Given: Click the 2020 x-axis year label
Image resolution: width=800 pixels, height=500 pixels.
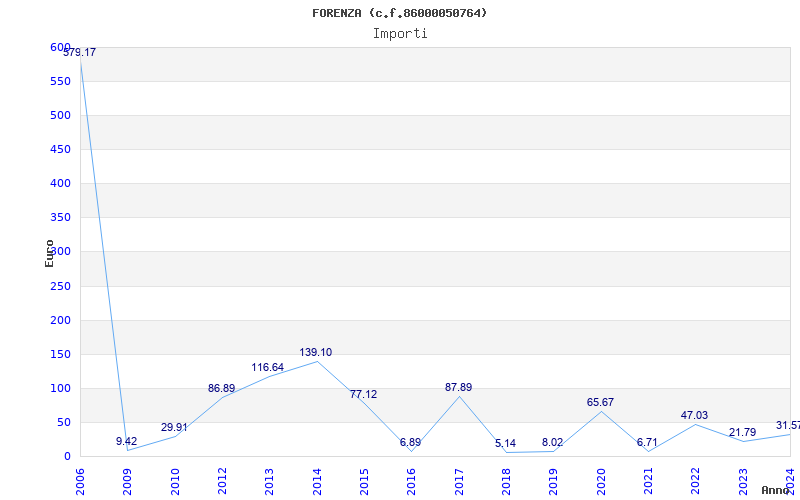Looking at the screenshot, I should coord(601,482).
